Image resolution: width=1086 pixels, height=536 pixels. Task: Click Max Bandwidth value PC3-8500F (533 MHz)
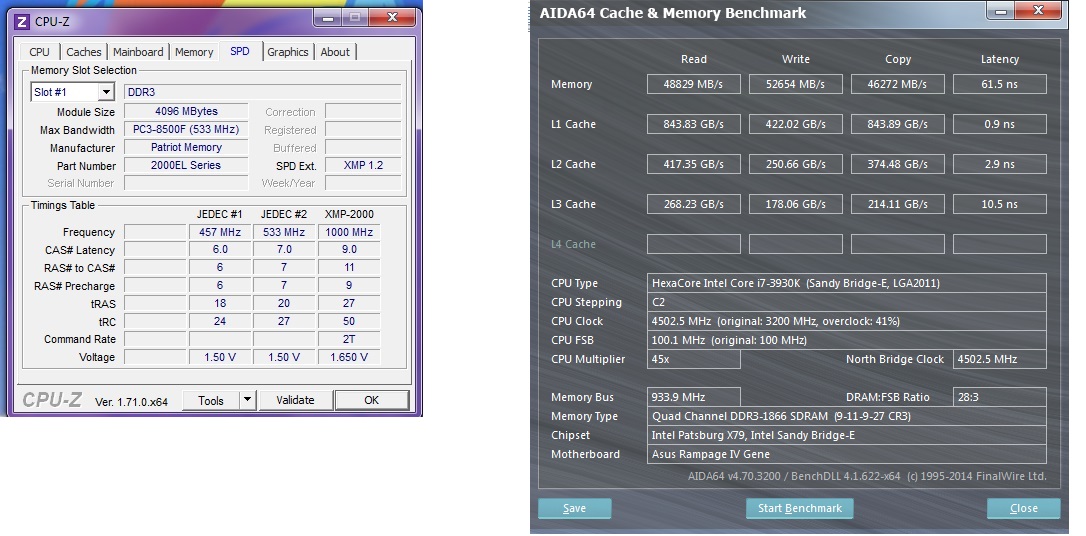pyautogui.click(x=186, y=129)
